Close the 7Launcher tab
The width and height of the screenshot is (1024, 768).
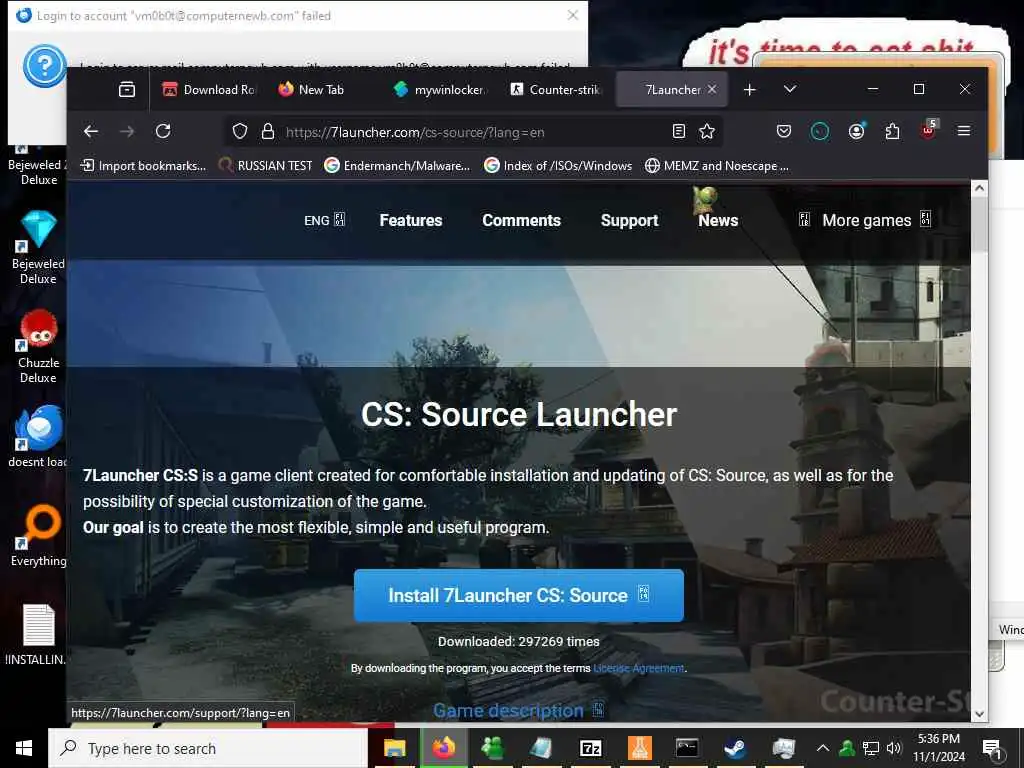(712, 89)
